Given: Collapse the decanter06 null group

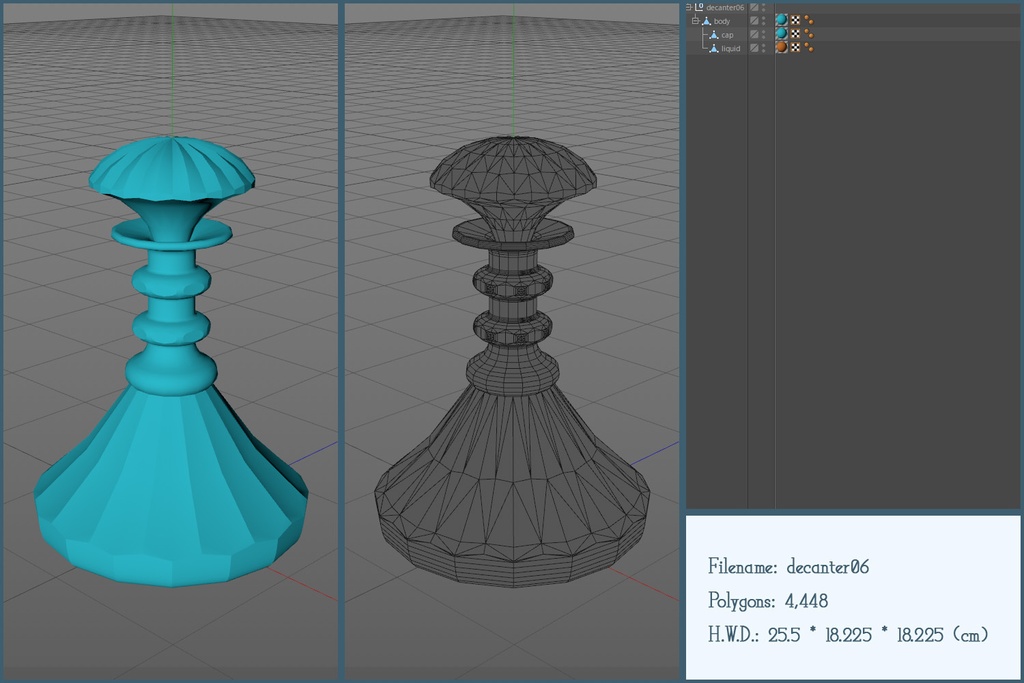Looking at the screenshot, I should [688, 7].
